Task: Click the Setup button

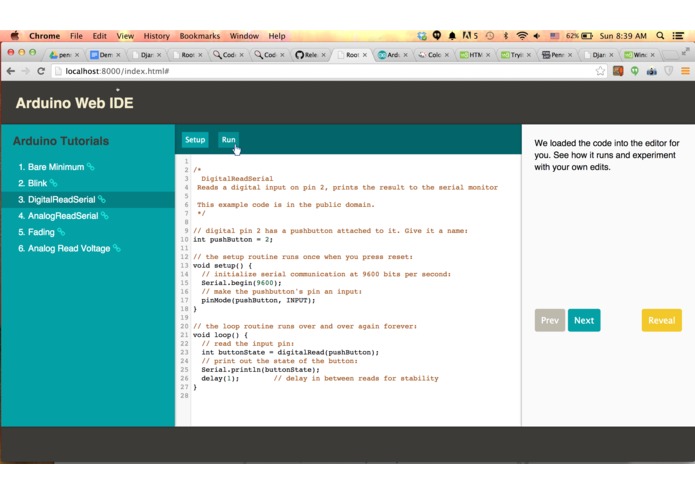Action: tap(195, 140)
